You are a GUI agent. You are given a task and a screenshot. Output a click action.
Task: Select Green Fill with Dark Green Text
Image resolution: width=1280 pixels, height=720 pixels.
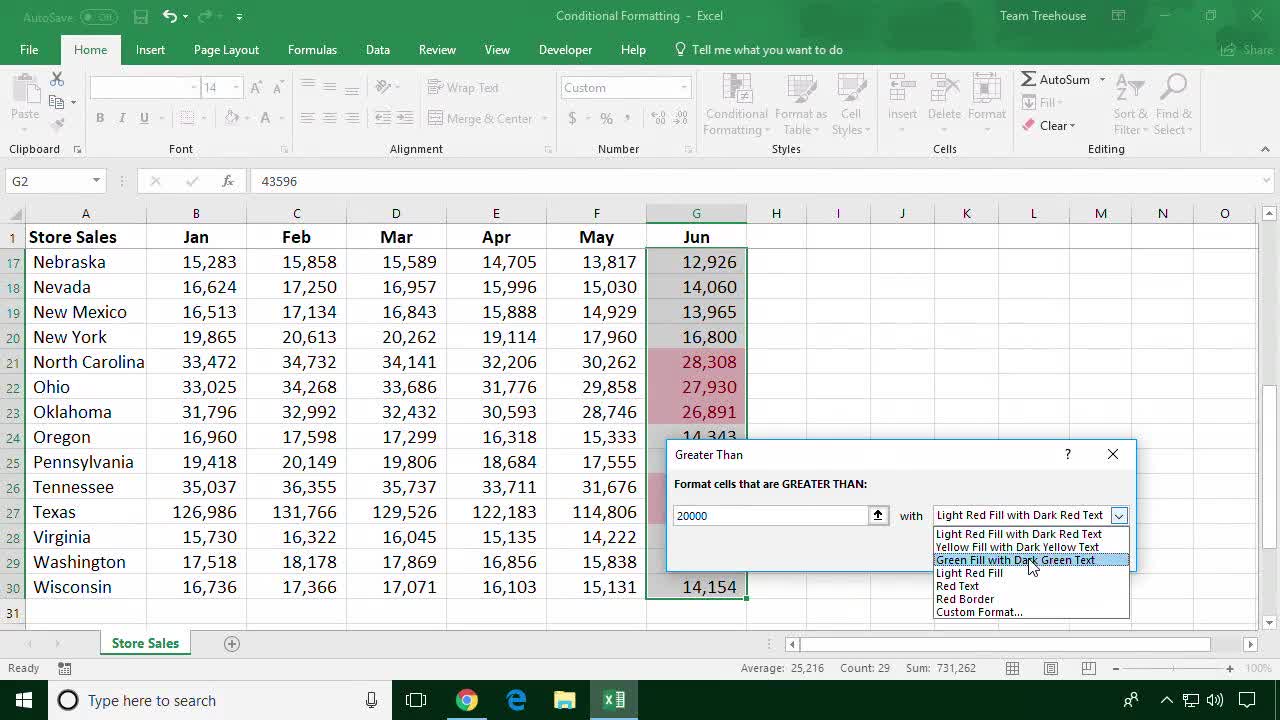pyautogui.click(x=1015, y=560)
